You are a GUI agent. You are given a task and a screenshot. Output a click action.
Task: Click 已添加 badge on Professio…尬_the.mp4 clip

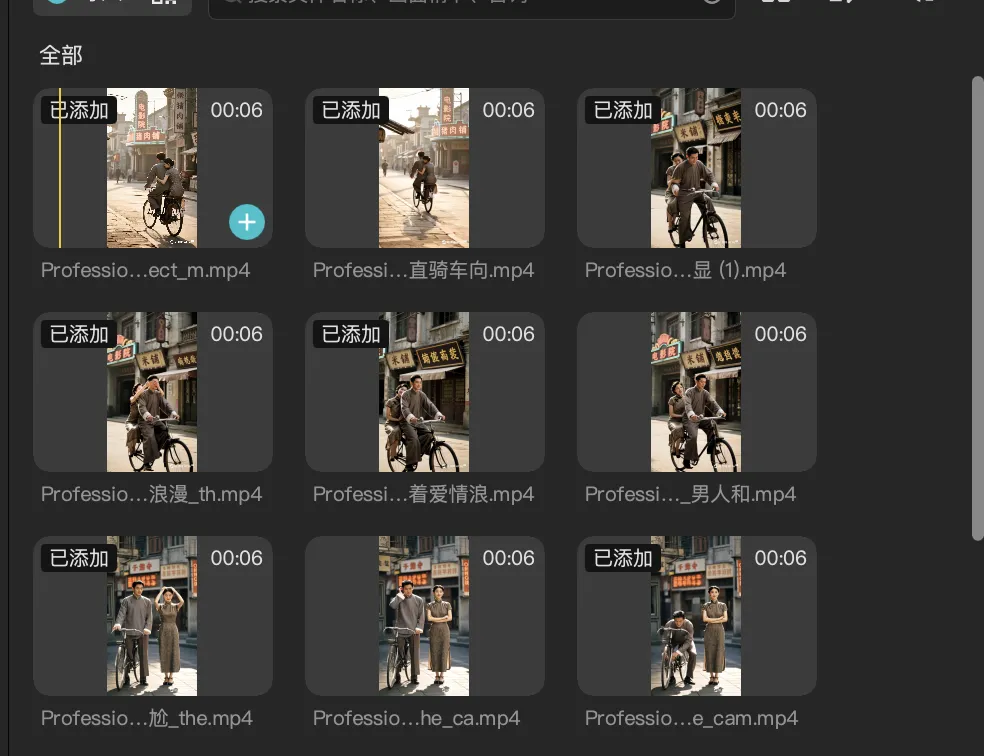79,558
